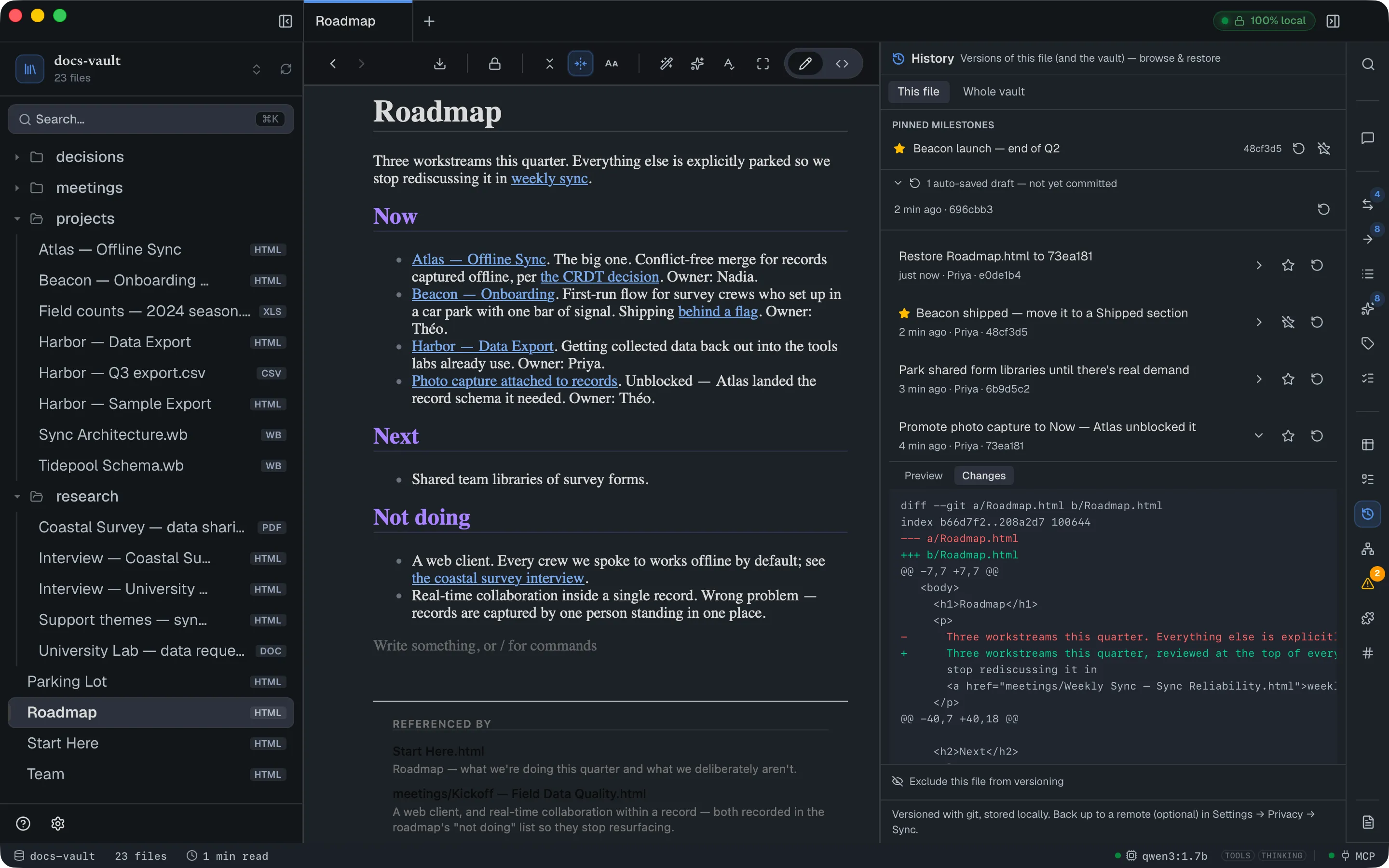This screenshot has height=868, width=1389.
Task: Open the tags icon in right sidebar
Action: [x=1368, y=343]
